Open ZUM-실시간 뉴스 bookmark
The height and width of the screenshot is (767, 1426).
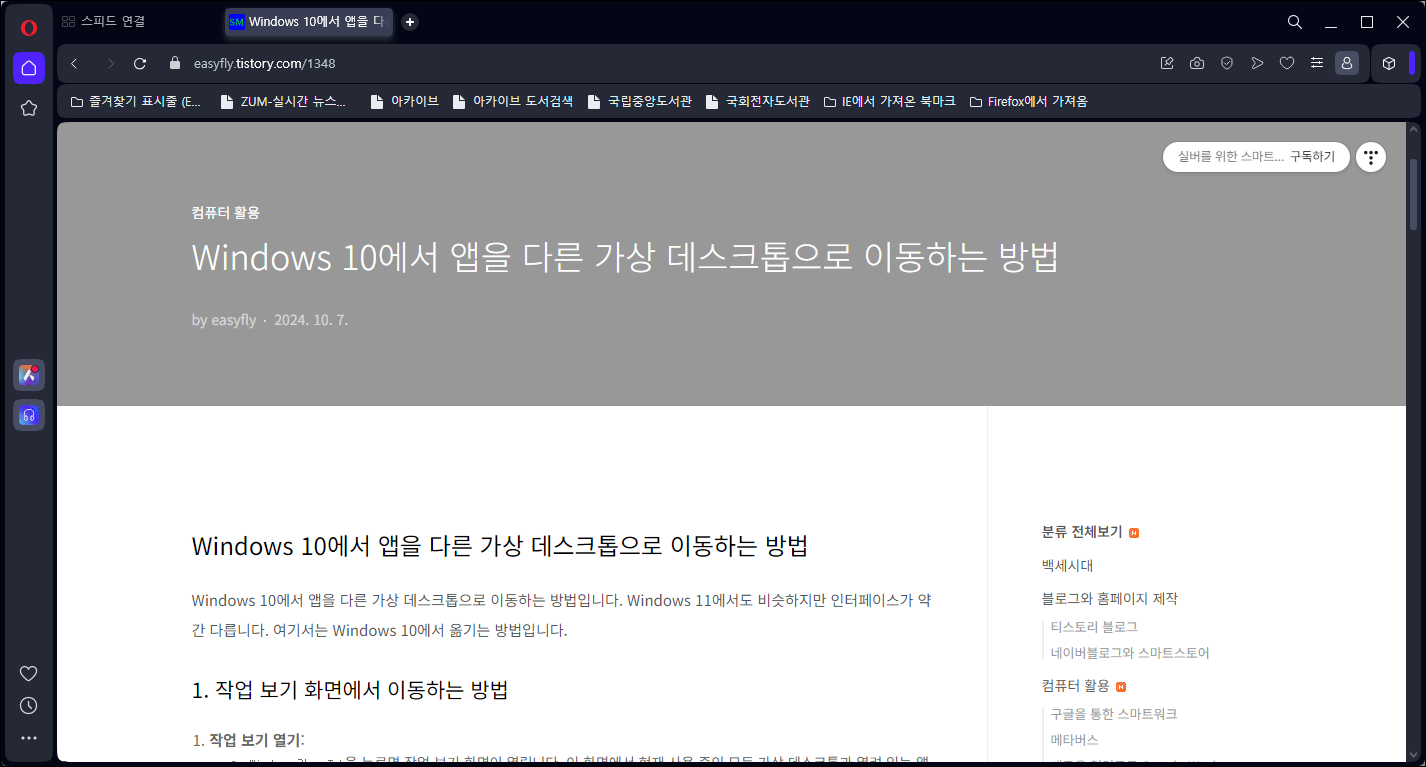pos(284,101)
